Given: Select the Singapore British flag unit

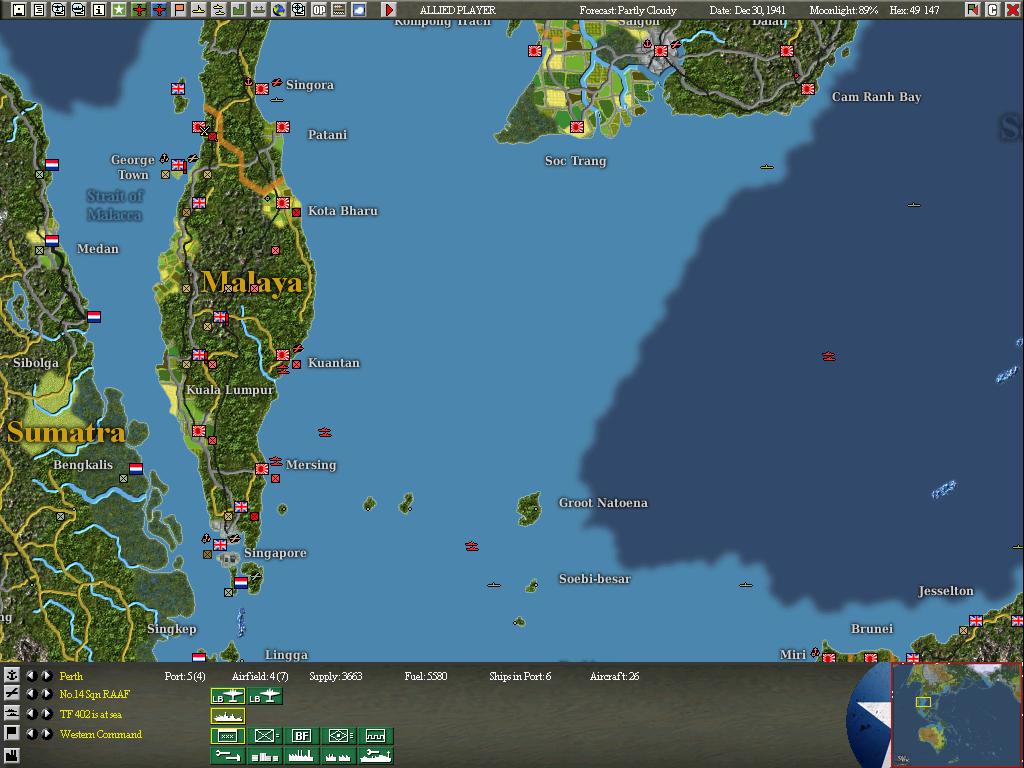Looking at the screenshot, I should (220, 544).
